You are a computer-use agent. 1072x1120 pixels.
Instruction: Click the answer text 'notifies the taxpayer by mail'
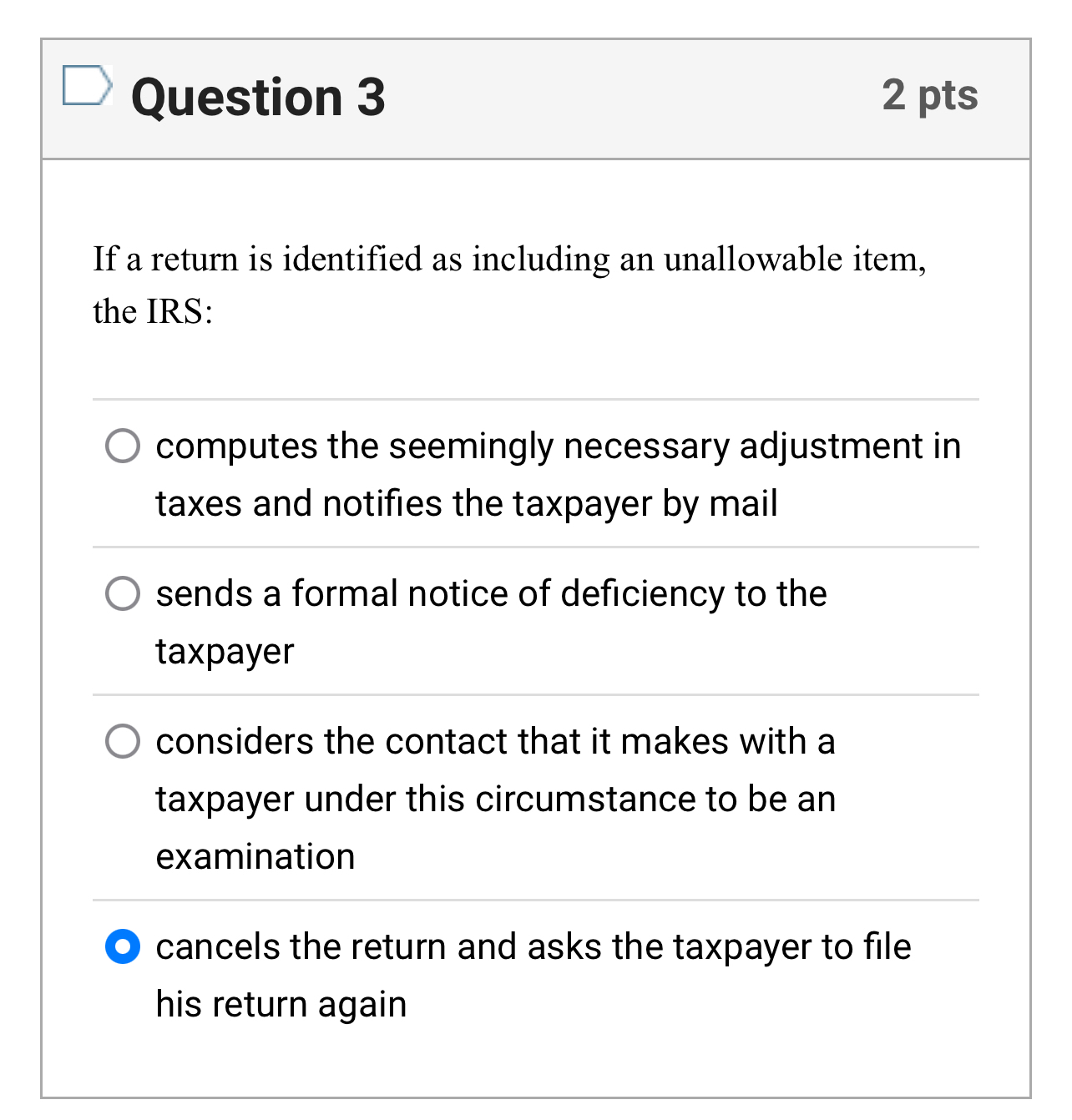click(x=466, y=503)
